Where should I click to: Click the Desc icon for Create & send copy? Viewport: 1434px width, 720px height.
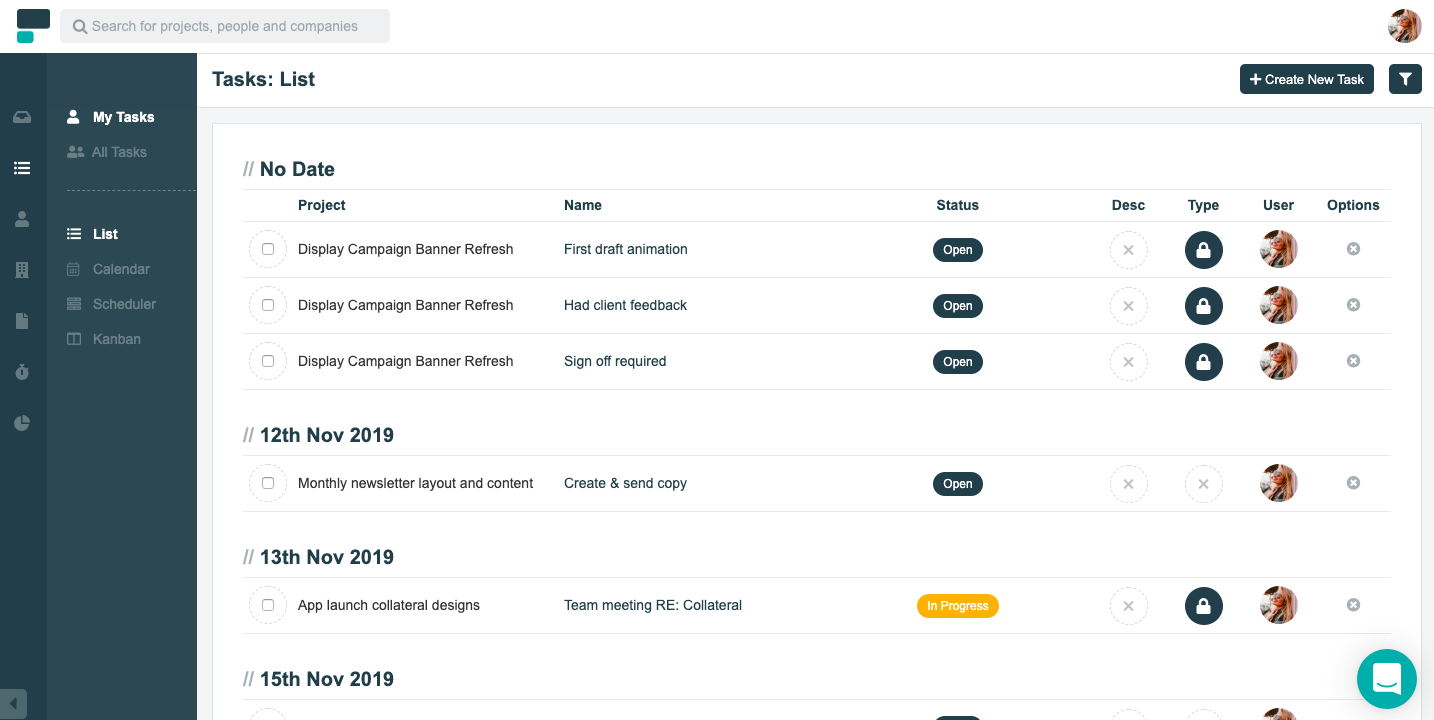tap(1129, 484)
